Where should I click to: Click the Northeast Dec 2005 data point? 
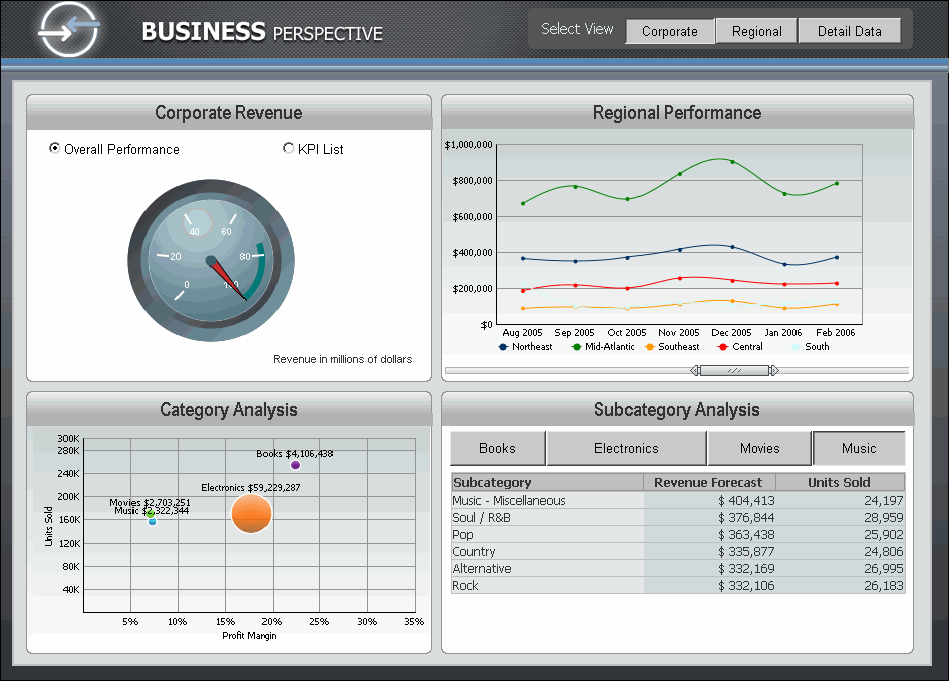(732, 247)
